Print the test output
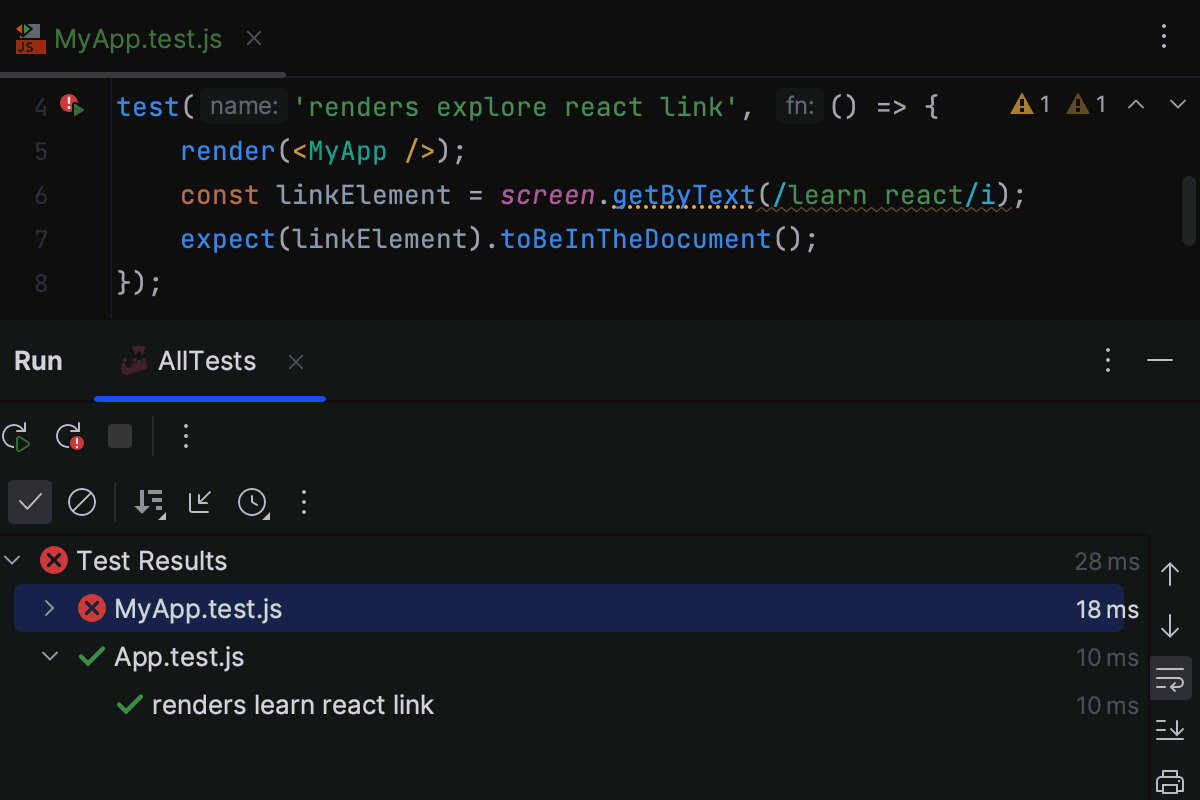 coord(1169,780)
